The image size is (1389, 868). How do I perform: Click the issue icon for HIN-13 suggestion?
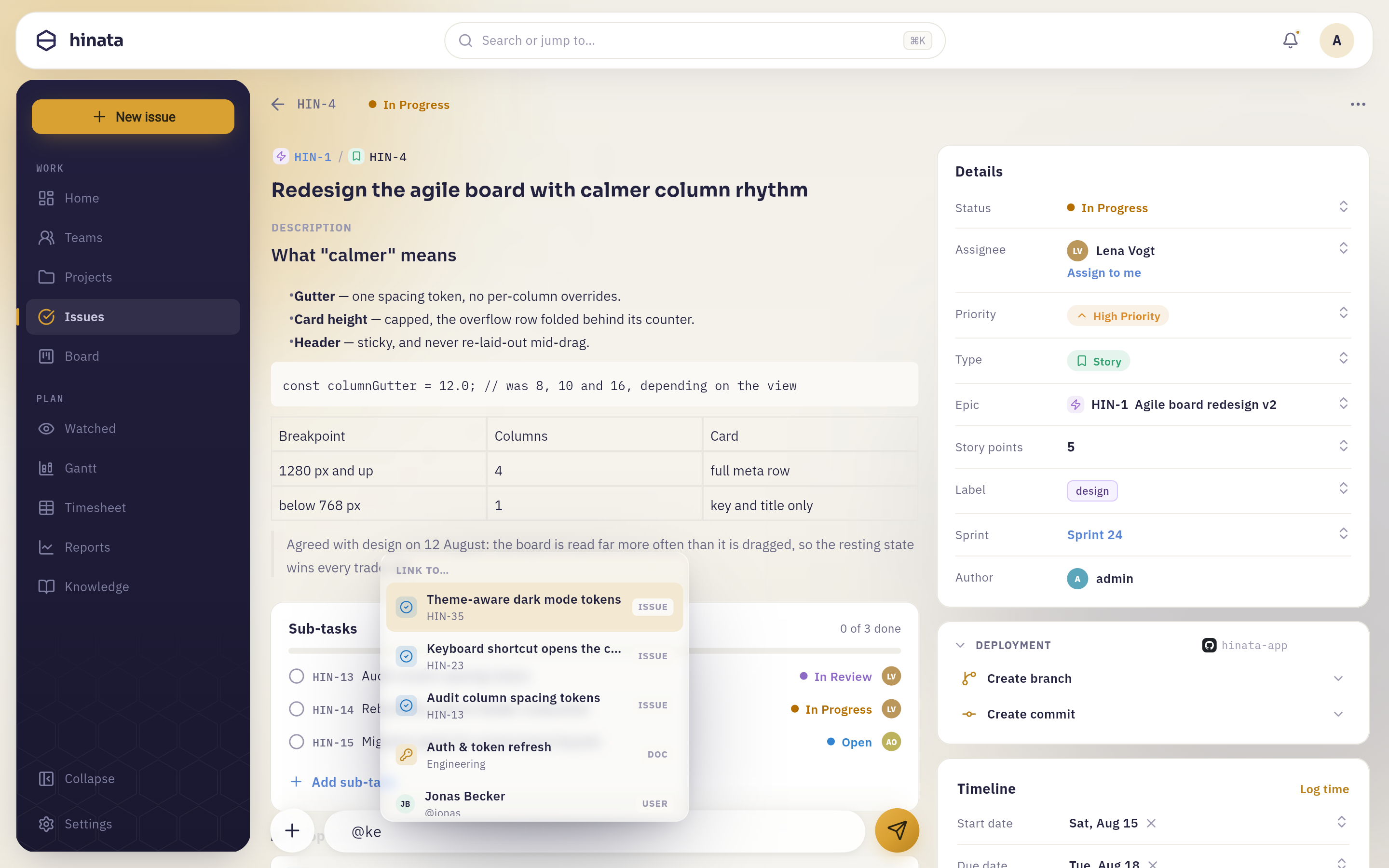(x=407, y=705)
